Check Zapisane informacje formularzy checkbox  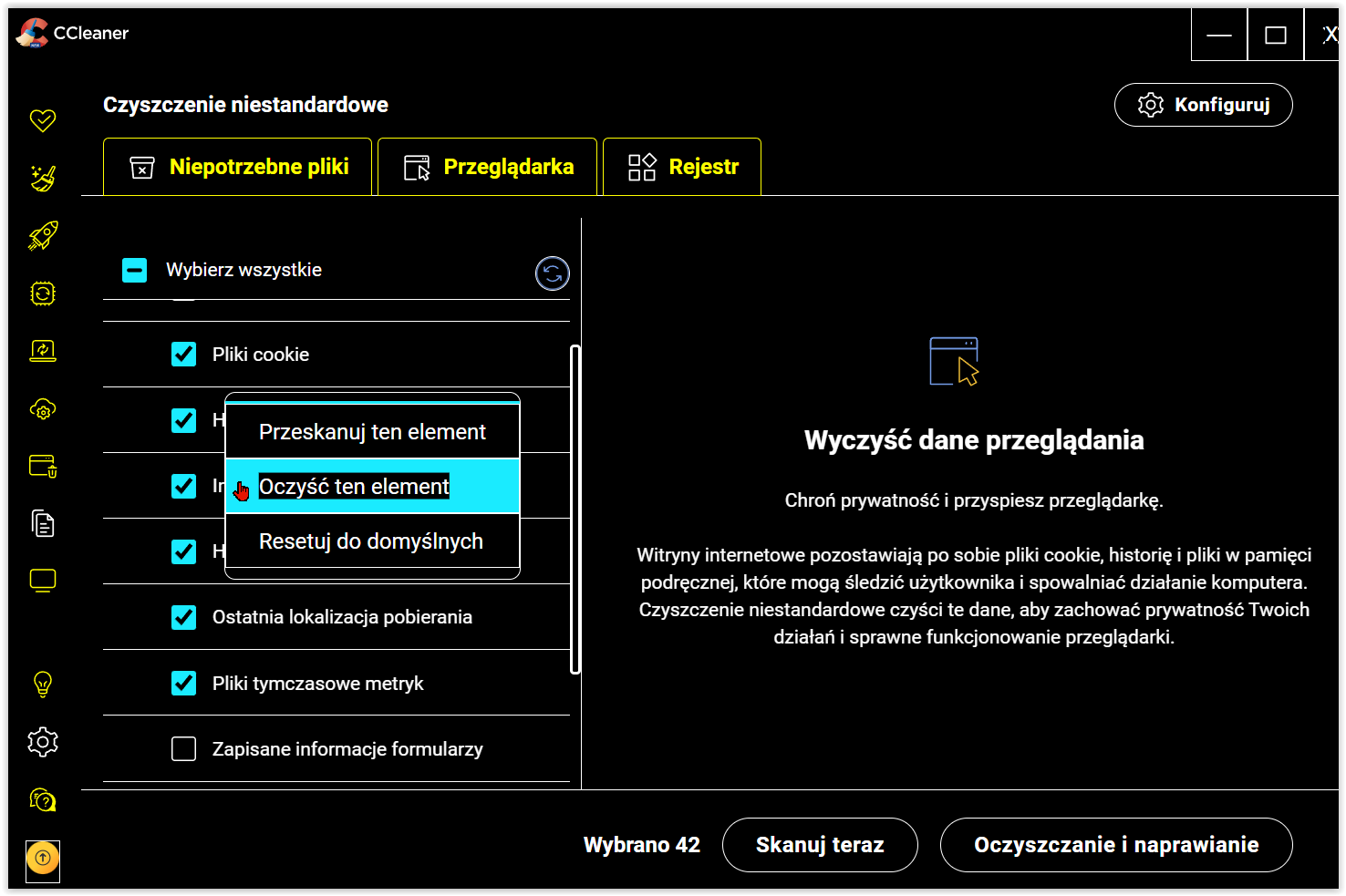pyautogui.click(x=184, y=748)
